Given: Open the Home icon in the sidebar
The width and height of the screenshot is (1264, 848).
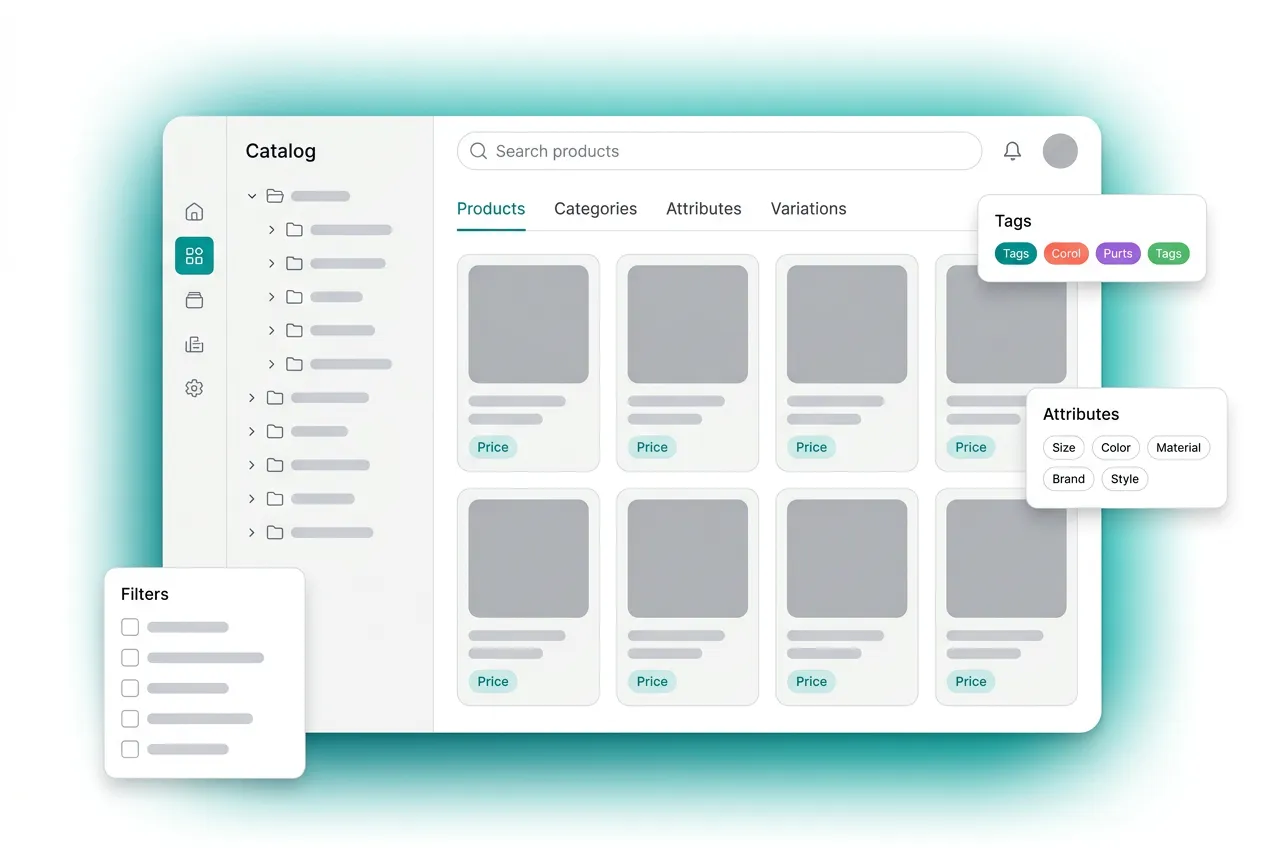Looking at the screenshot, I should coord(194,212).
